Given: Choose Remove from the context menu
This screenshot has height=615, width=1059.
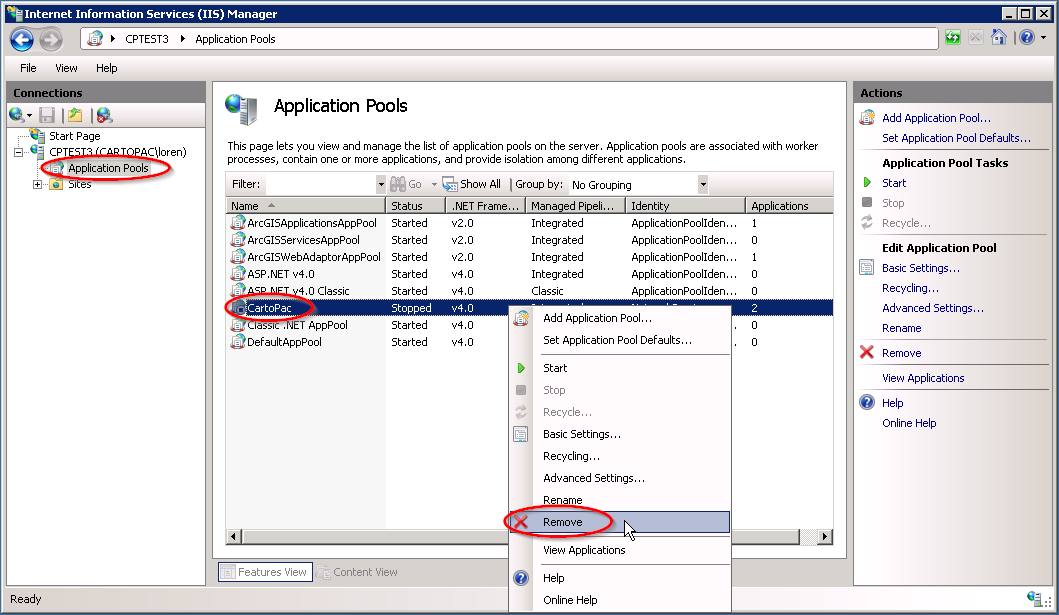Looking at the screenshot, I should (x=619, y=522).
